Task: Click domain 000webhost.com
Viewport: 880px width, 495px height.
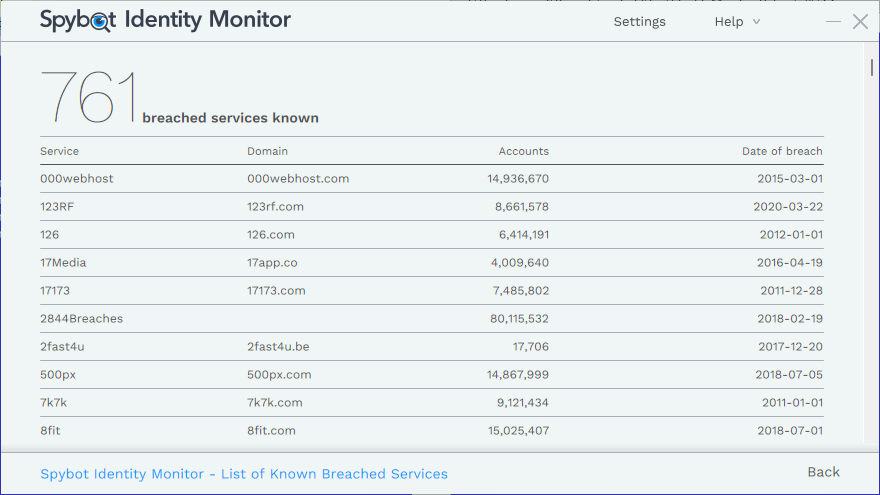Action: (x=298, y=178)
